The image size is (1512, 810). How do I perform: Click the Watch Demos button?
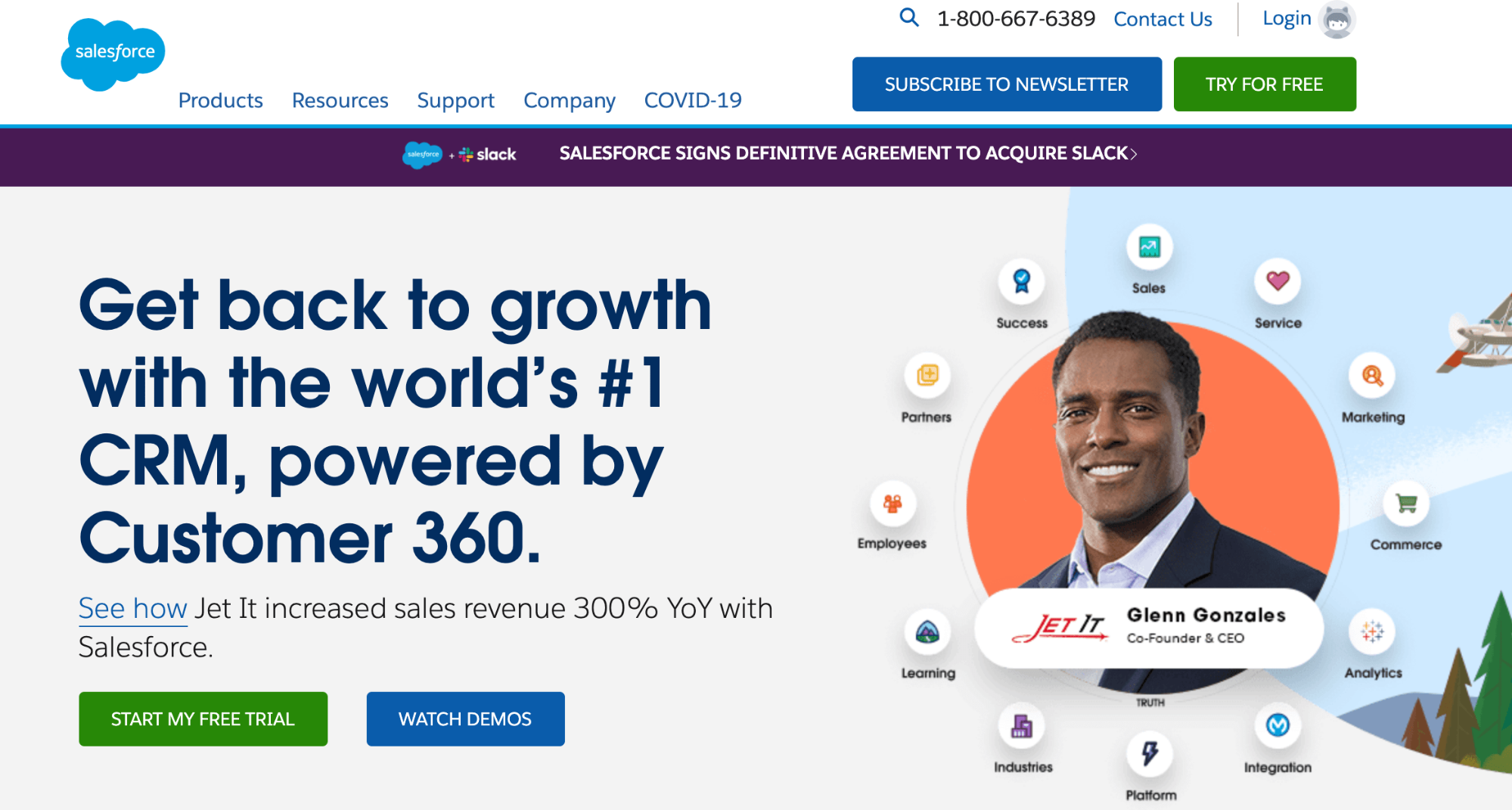[465, 718]
